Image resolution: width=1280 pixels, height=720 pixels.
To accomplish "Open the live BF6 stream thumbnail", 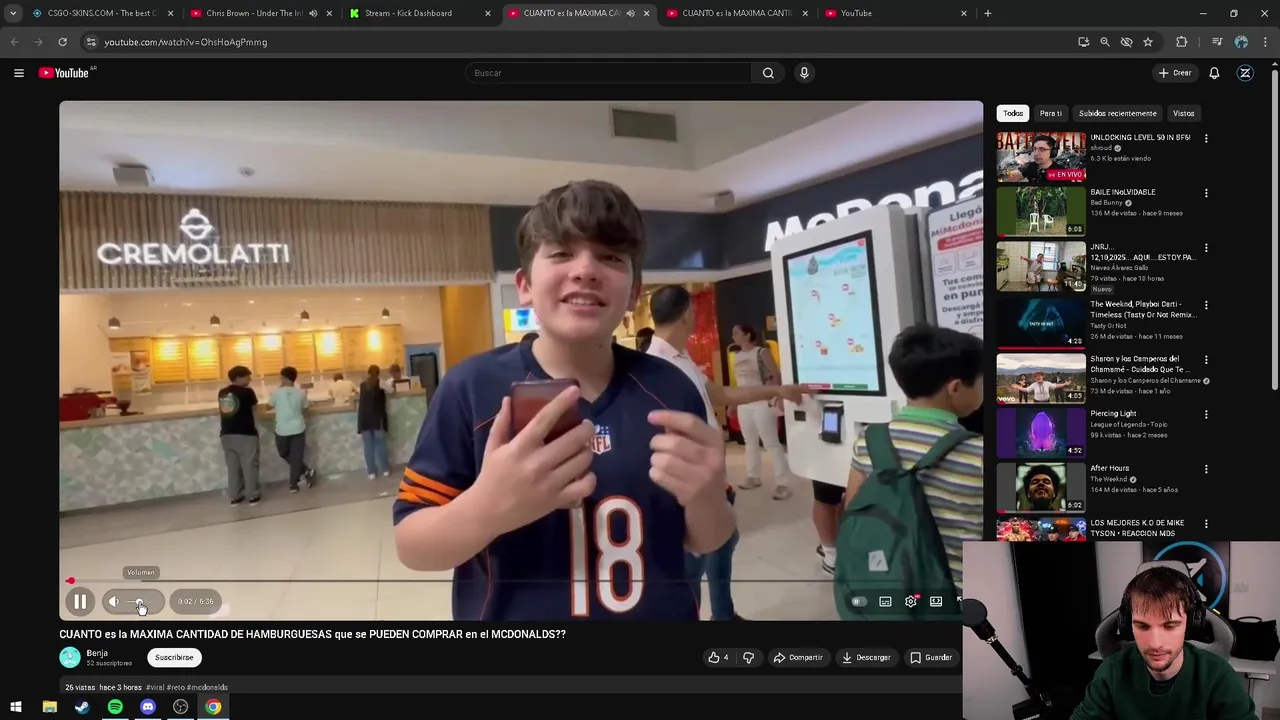I will click(x=1041, y=157).
